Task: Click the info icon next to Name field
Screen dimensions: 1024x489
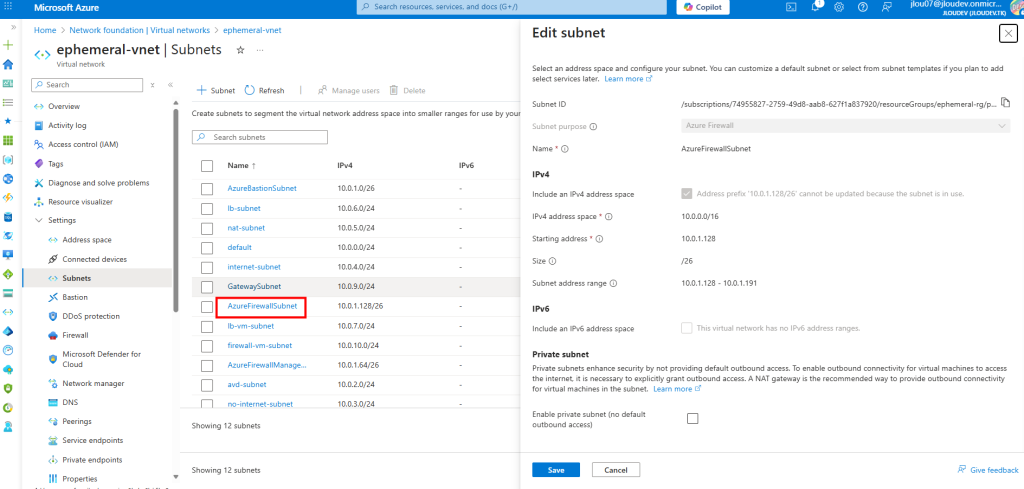Action: pos(565,149)
